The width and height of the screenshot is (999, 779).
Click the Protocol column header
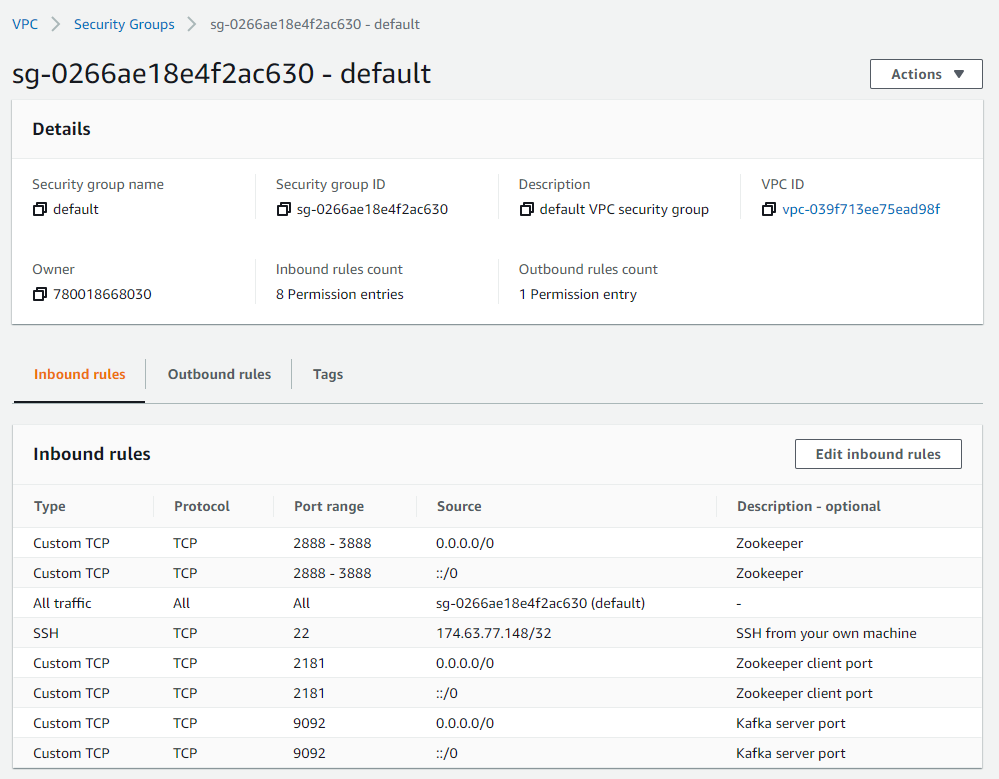[202, 507]
